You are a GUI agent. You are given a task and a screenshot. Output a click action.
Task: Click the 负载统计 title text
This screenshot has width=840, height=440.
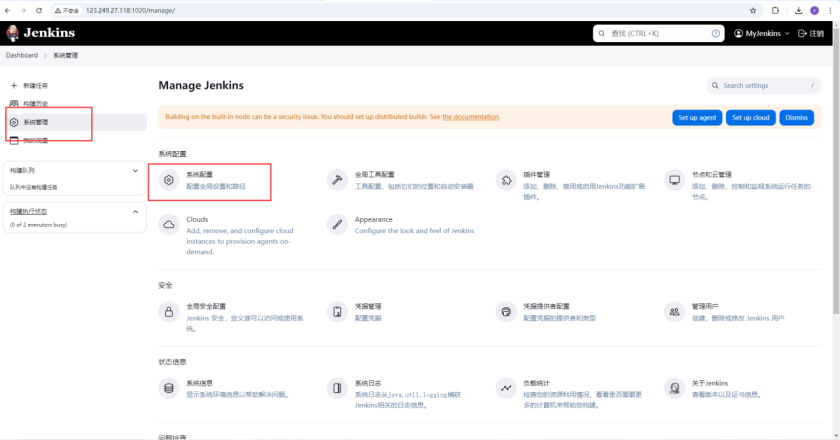coord(536,383)
